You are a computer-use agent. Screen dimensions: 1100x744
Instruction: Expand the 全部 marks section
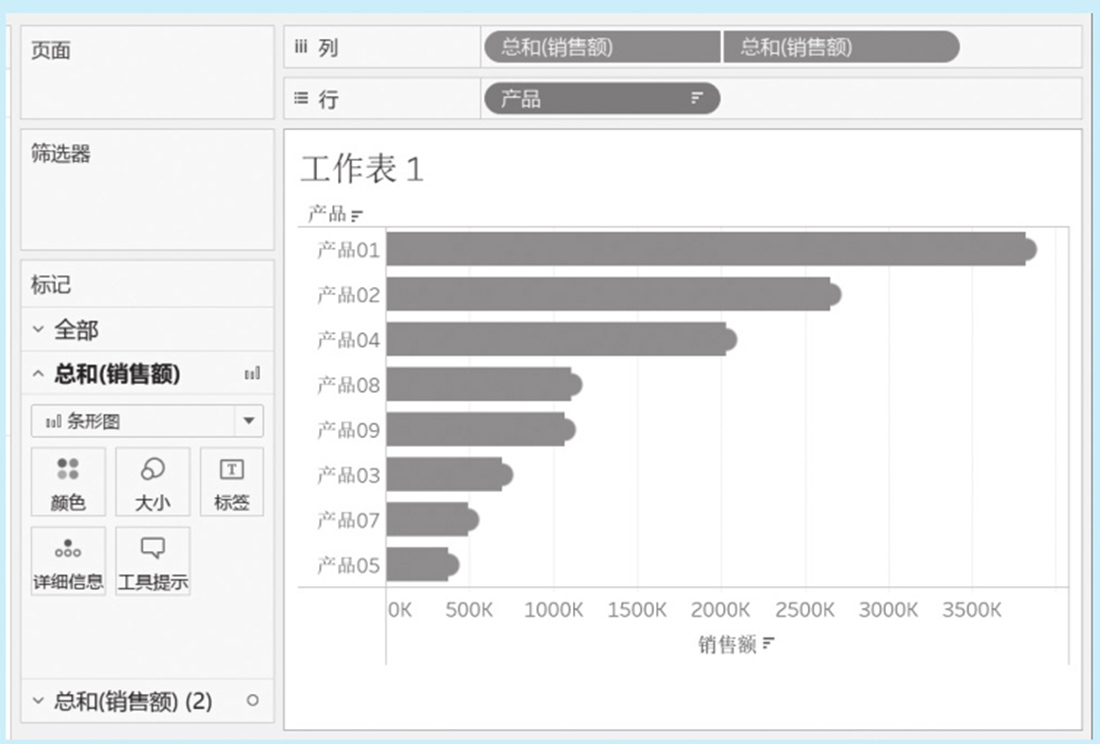(x=39, y=329)
